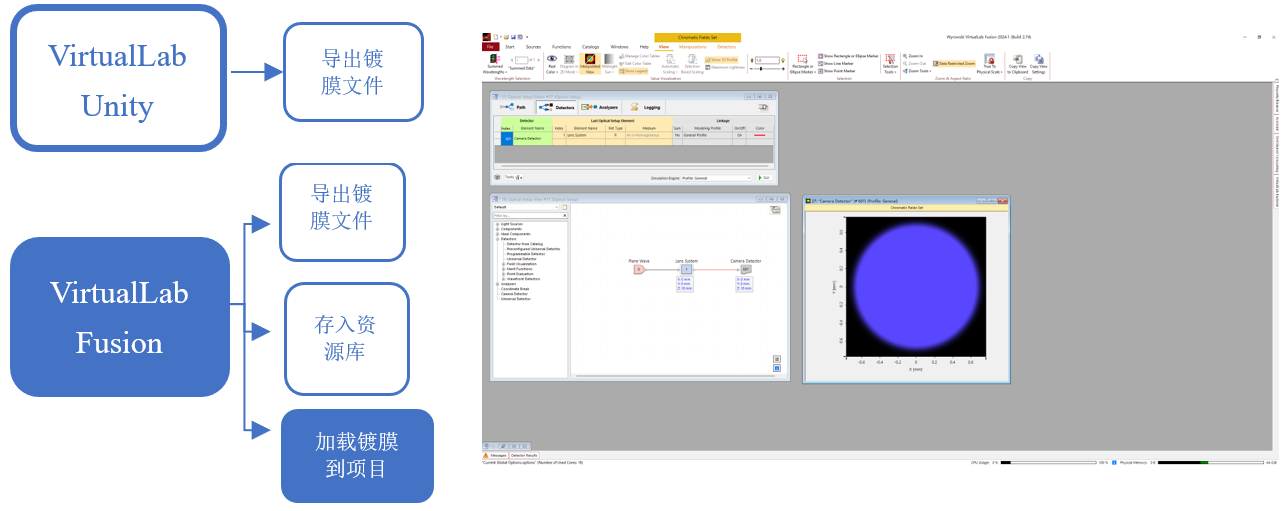Open the File ribbon tab

coord(489,47)
